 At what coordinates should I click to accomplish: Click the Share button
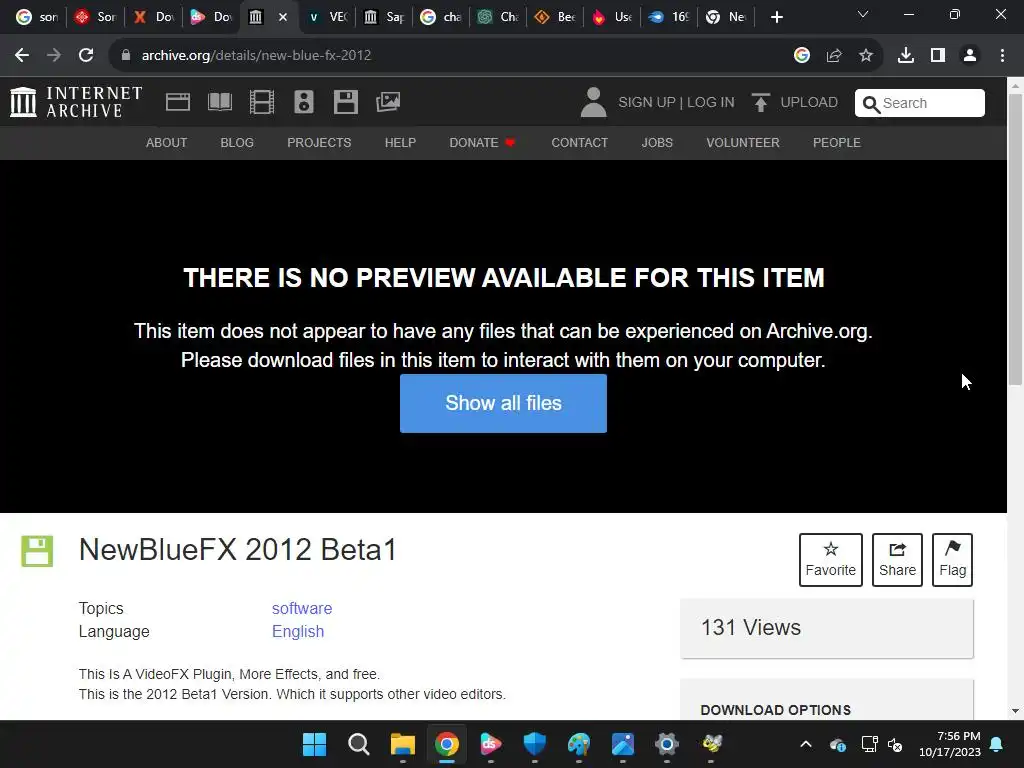(x=897, y=560)
